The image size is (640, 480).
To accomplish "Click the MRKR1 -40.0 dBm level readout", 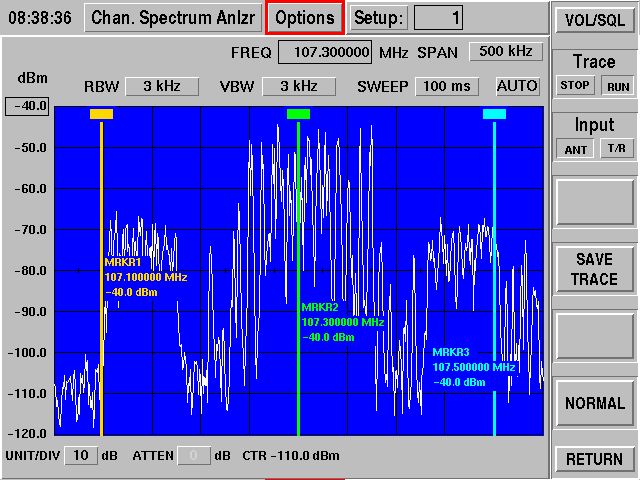I will (x=131, y=293).
